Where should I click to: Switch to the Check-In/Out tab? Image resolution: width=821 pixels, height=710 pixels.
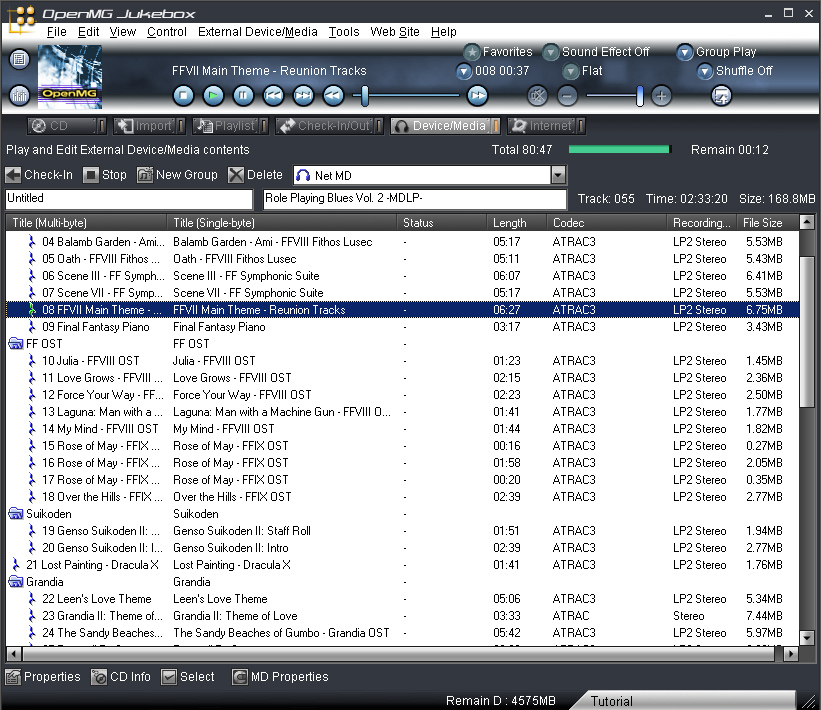[x=329, y=126]
